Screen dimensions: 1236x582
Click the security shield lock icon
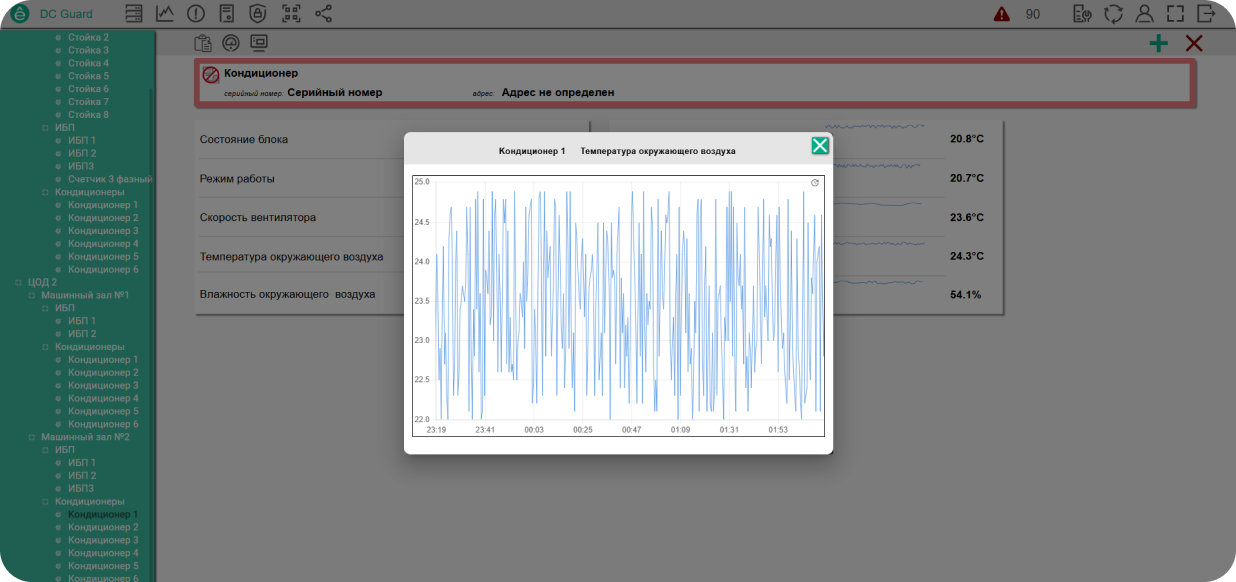[x=257, y=14]
